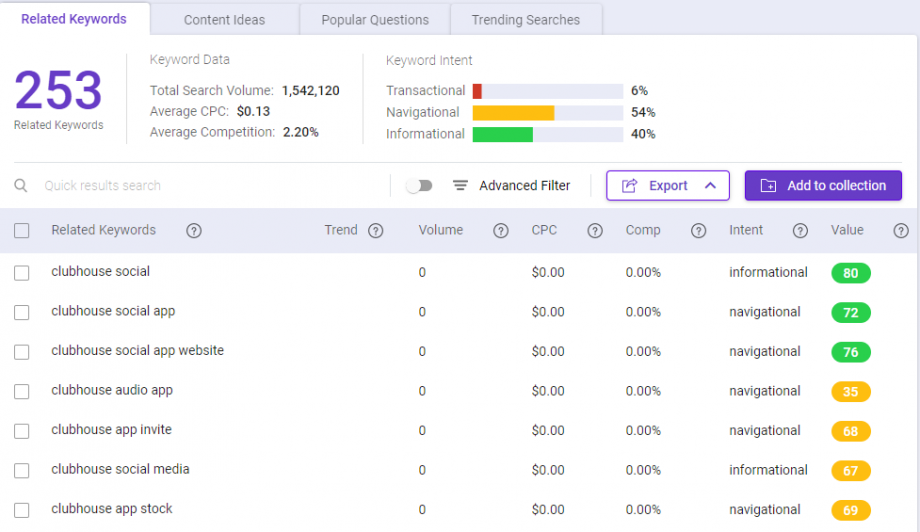Click the Advanced Filter lines icon
The image size is (920, 532).
(460, 185)
